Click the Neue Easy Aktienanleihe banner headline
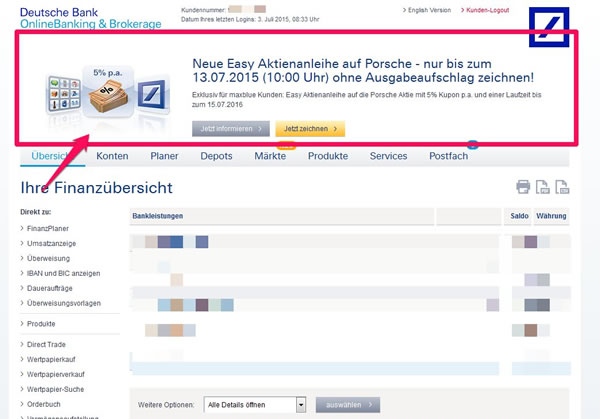This screenshot has height=419, width=600. coord(363,70)
